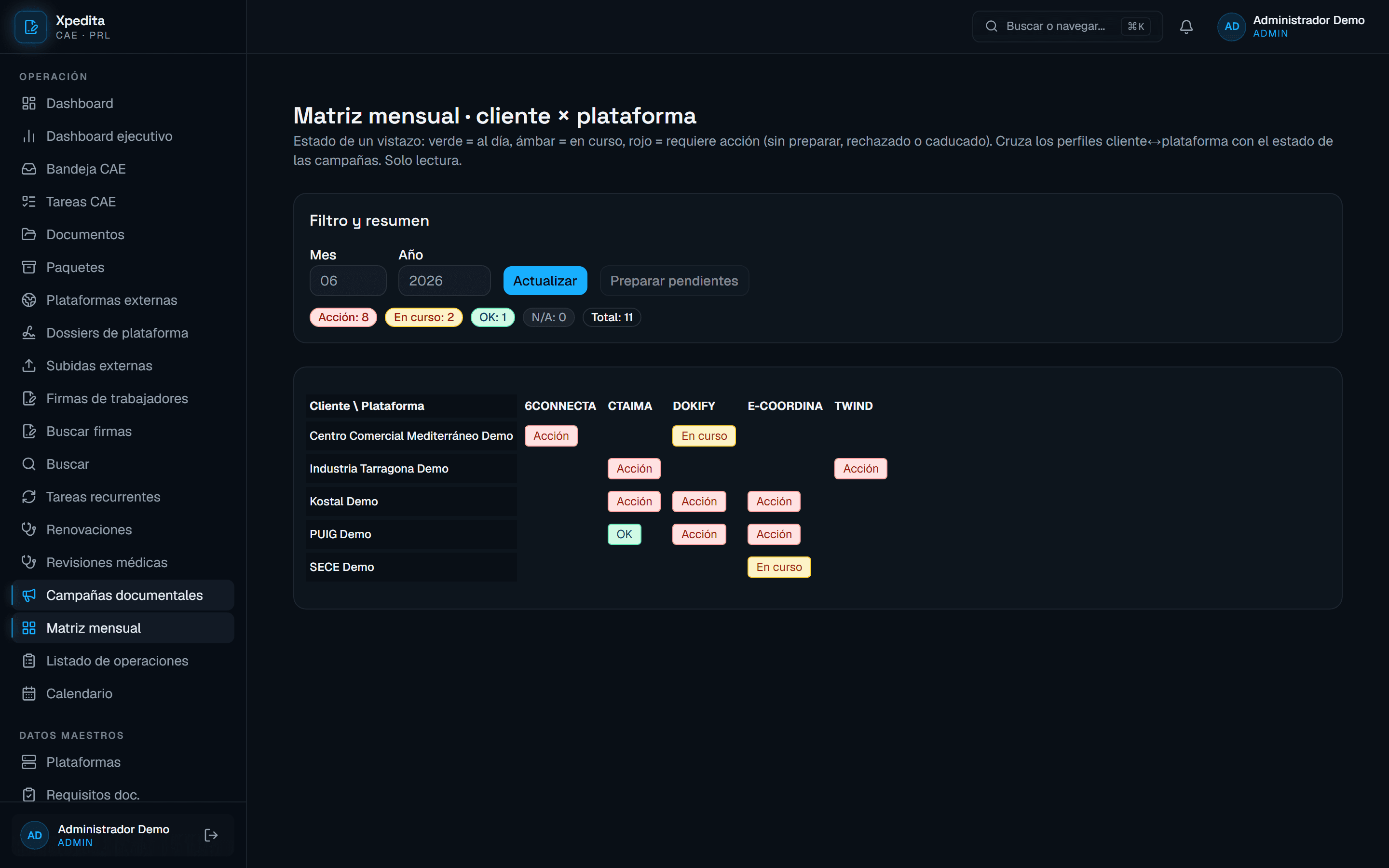Click the Bandeja CAE inbox icon
The image size is (1389, 868).
[29, 169]
